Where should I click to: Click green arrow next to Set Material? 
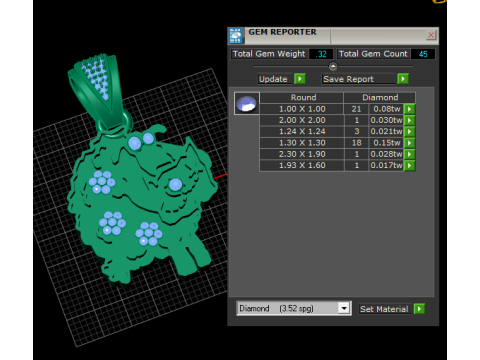pyautogui.click(x=419, y=309)
